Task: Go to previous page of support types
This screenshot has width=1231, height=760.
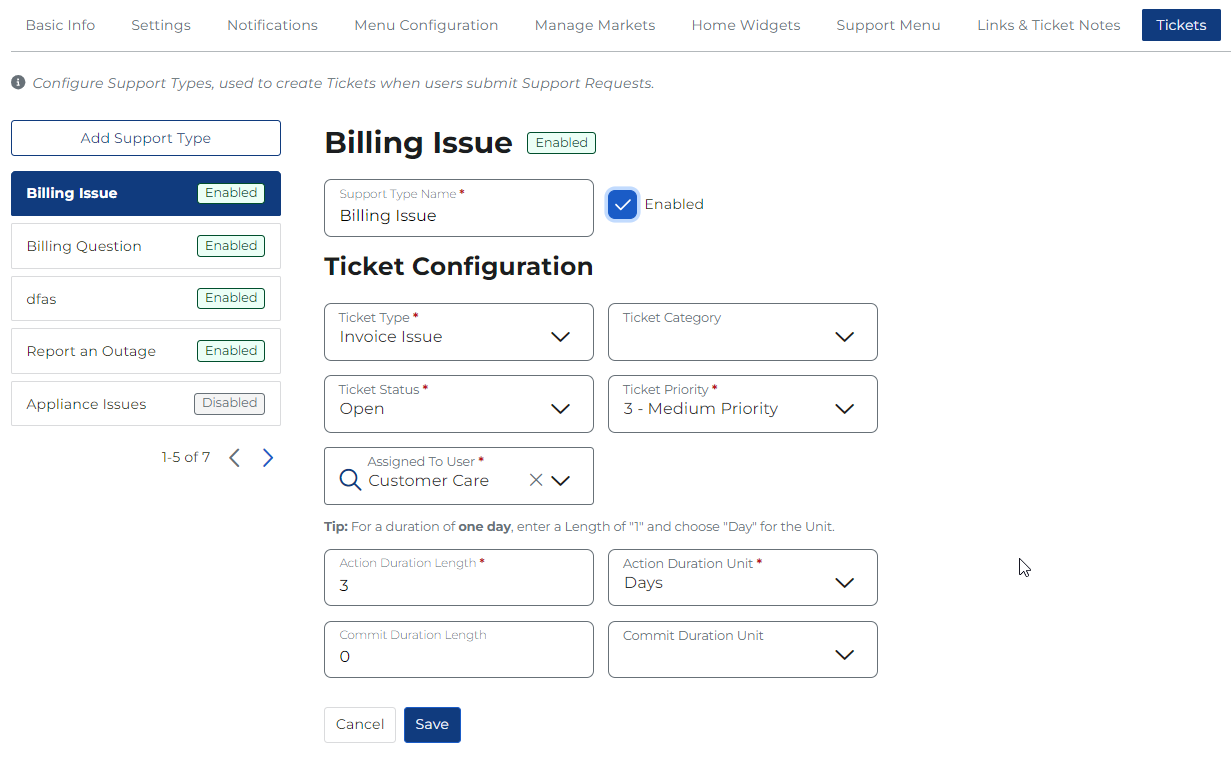Action: click(x=234, y=458)
